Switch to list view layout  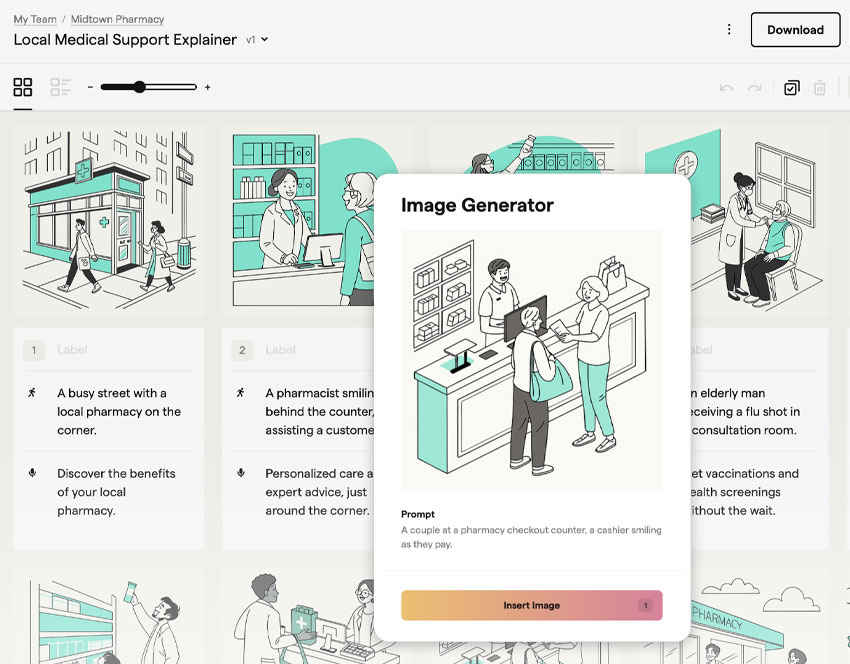point(59,87)
